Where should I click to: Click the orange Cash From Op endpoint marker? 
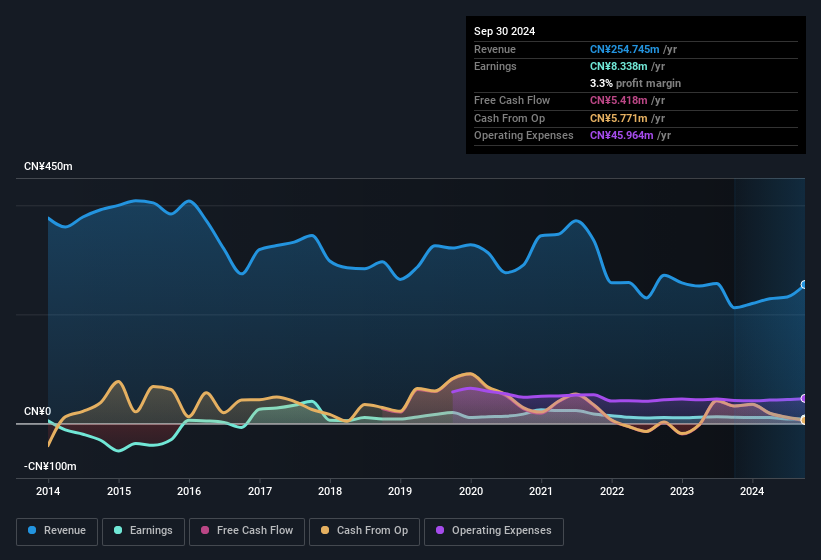pos(804,419)
